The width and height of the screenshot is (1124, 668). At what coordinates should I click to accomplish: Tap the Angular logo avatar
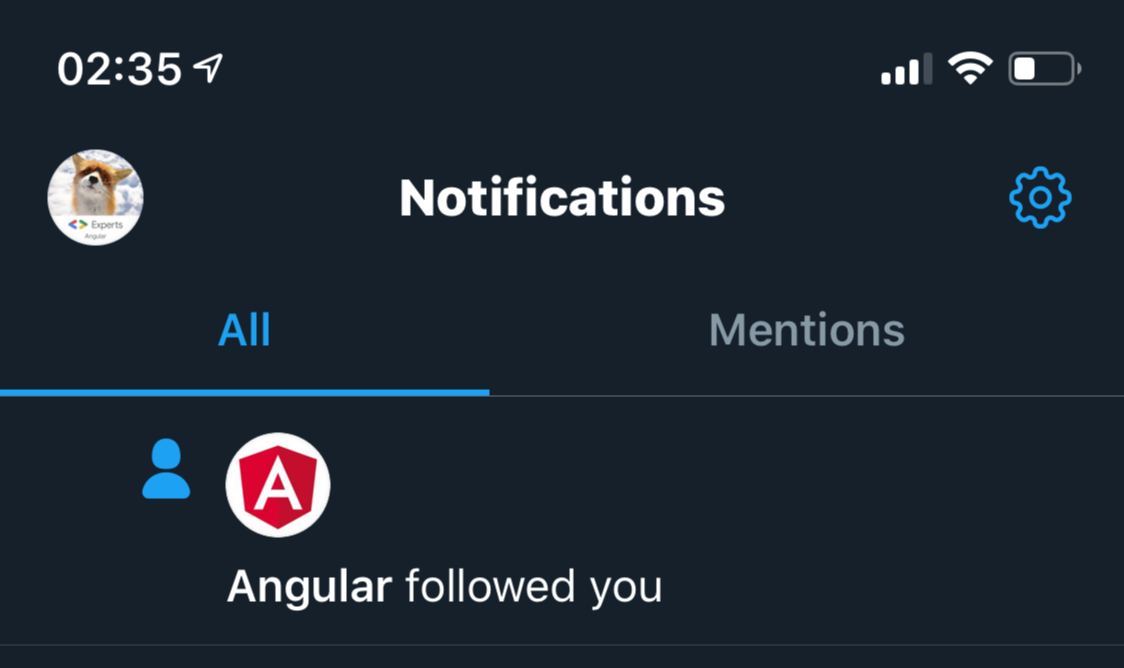tap(278, 485)
